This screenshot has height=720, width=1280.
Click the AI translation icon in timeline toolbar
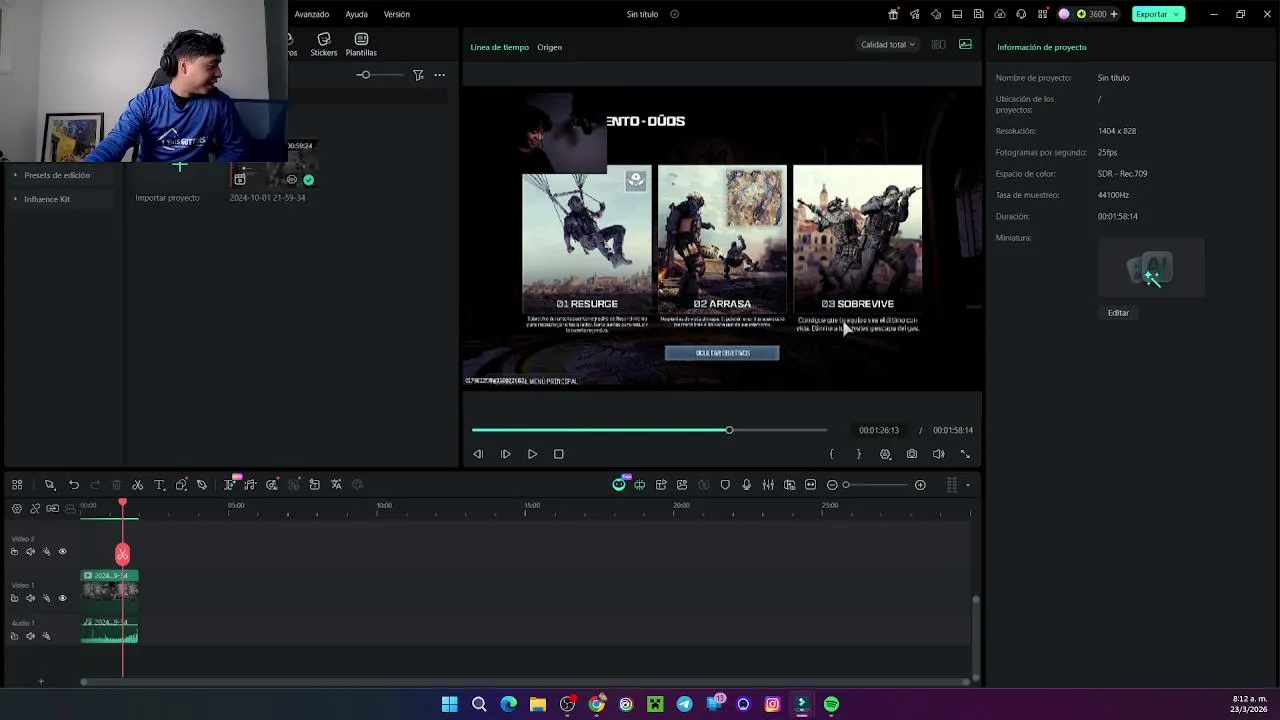click(x=336, y=485)
